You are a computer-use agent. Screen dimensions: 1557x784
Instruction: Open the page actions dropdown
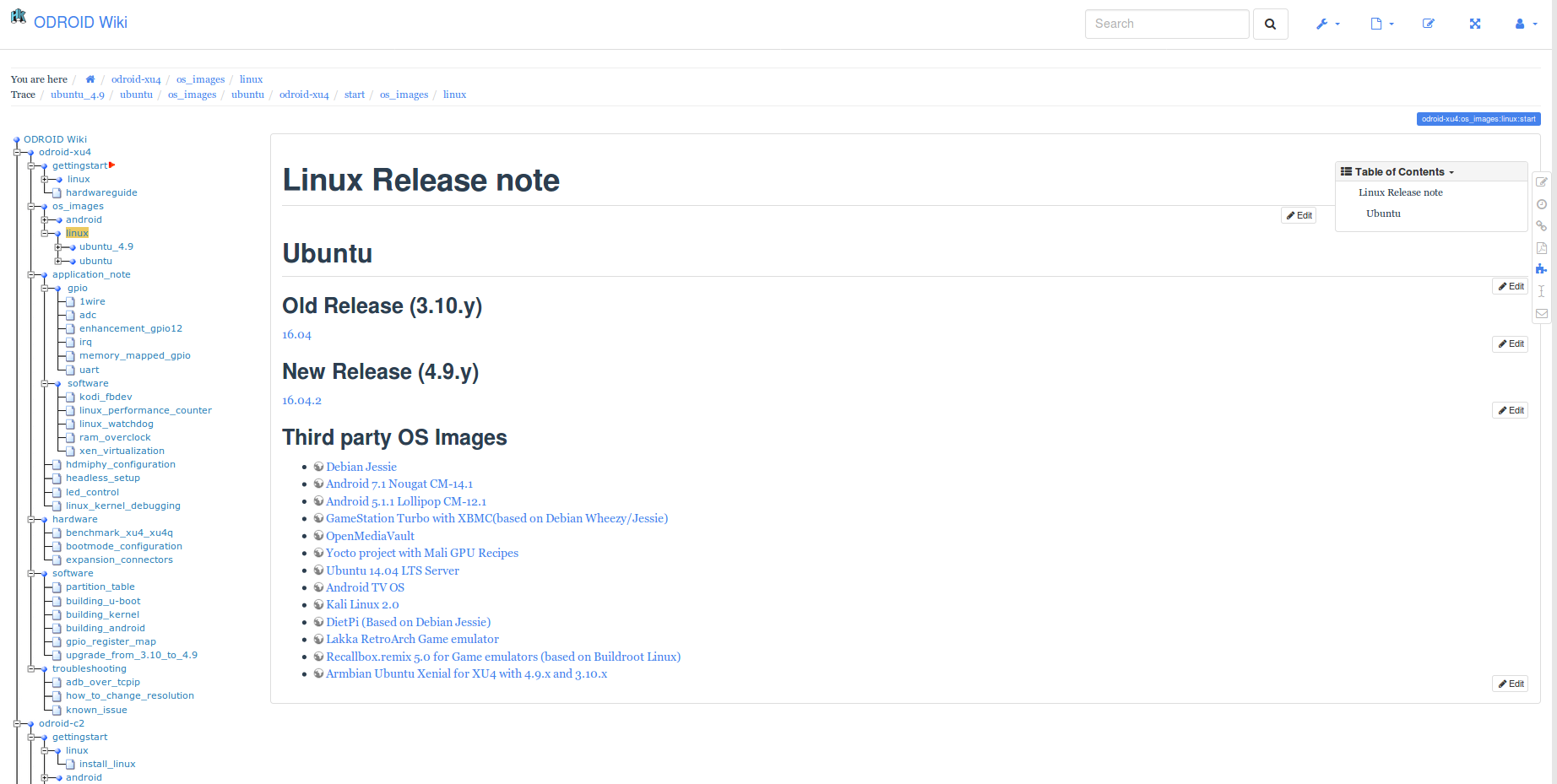[x=1381, y=24]
